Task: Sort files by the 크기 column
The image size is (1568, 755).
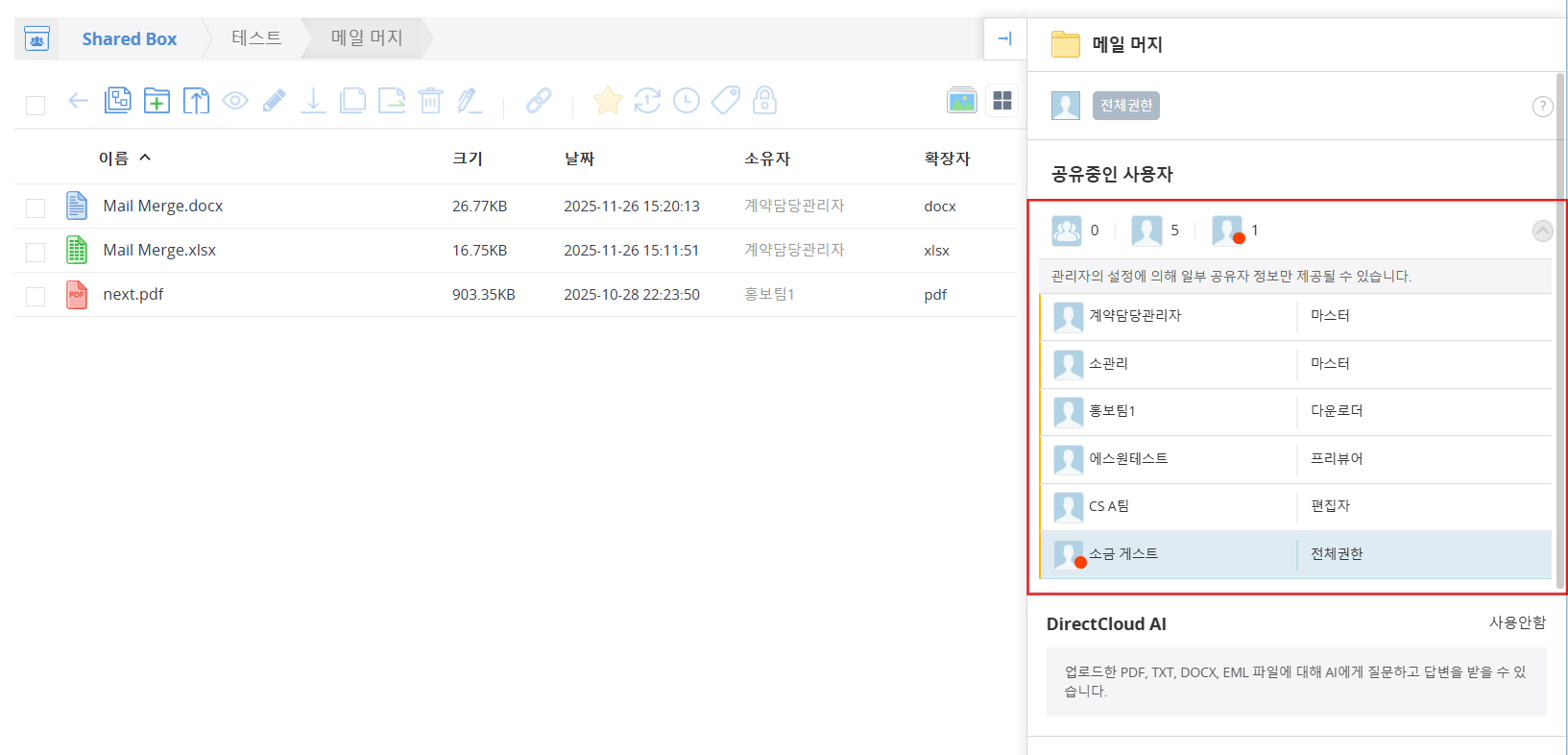Action: pos(468,158)
